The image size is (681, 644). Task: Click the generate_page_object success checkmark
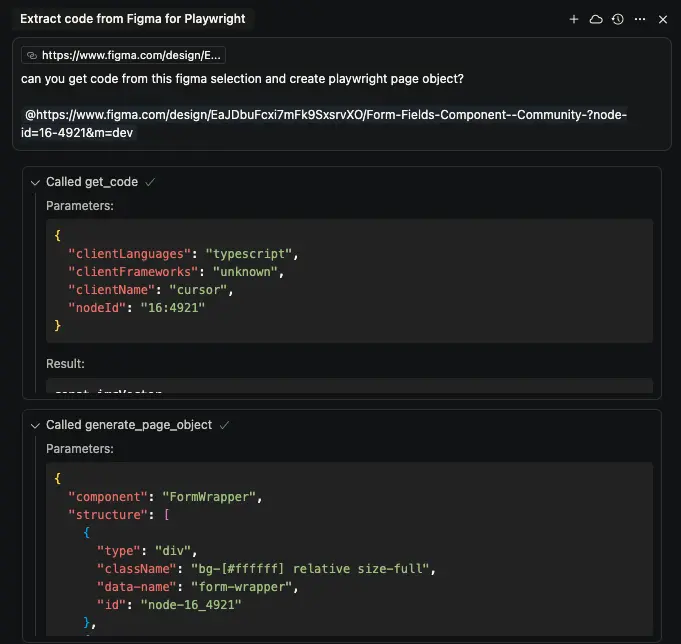(x=224, y=425)
